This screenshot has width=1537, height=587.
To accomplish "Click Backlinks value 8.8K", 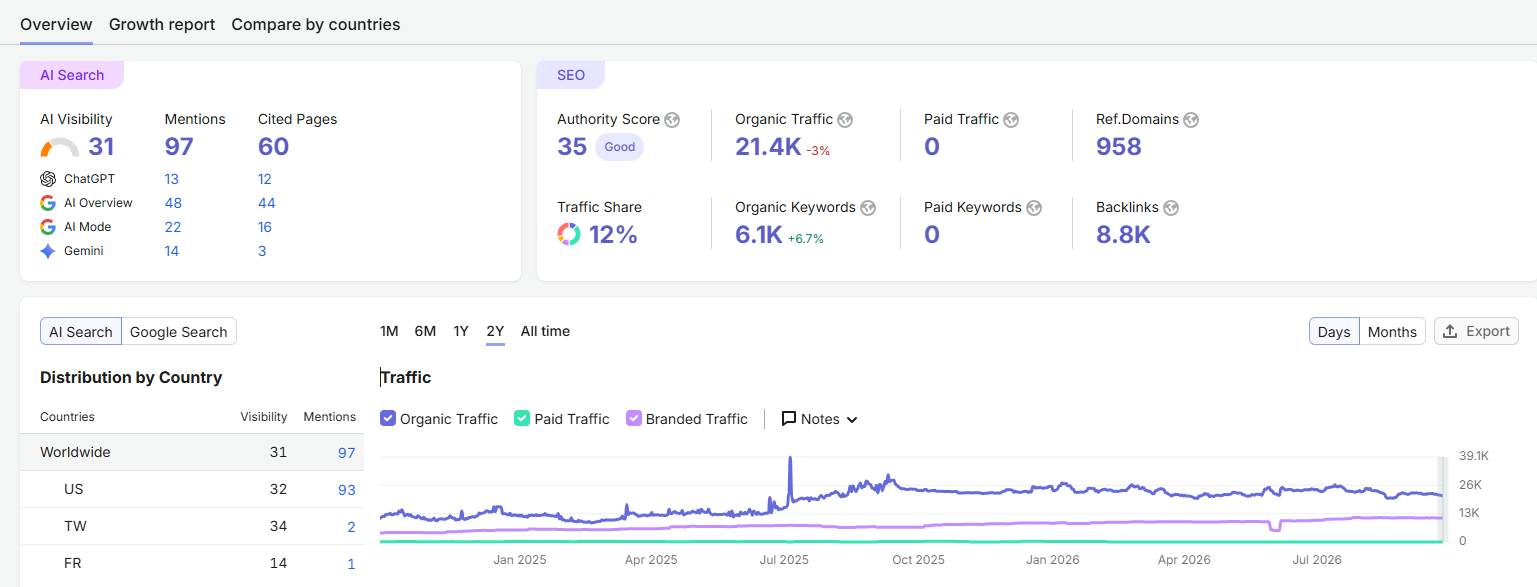I will coord(1123,235).
